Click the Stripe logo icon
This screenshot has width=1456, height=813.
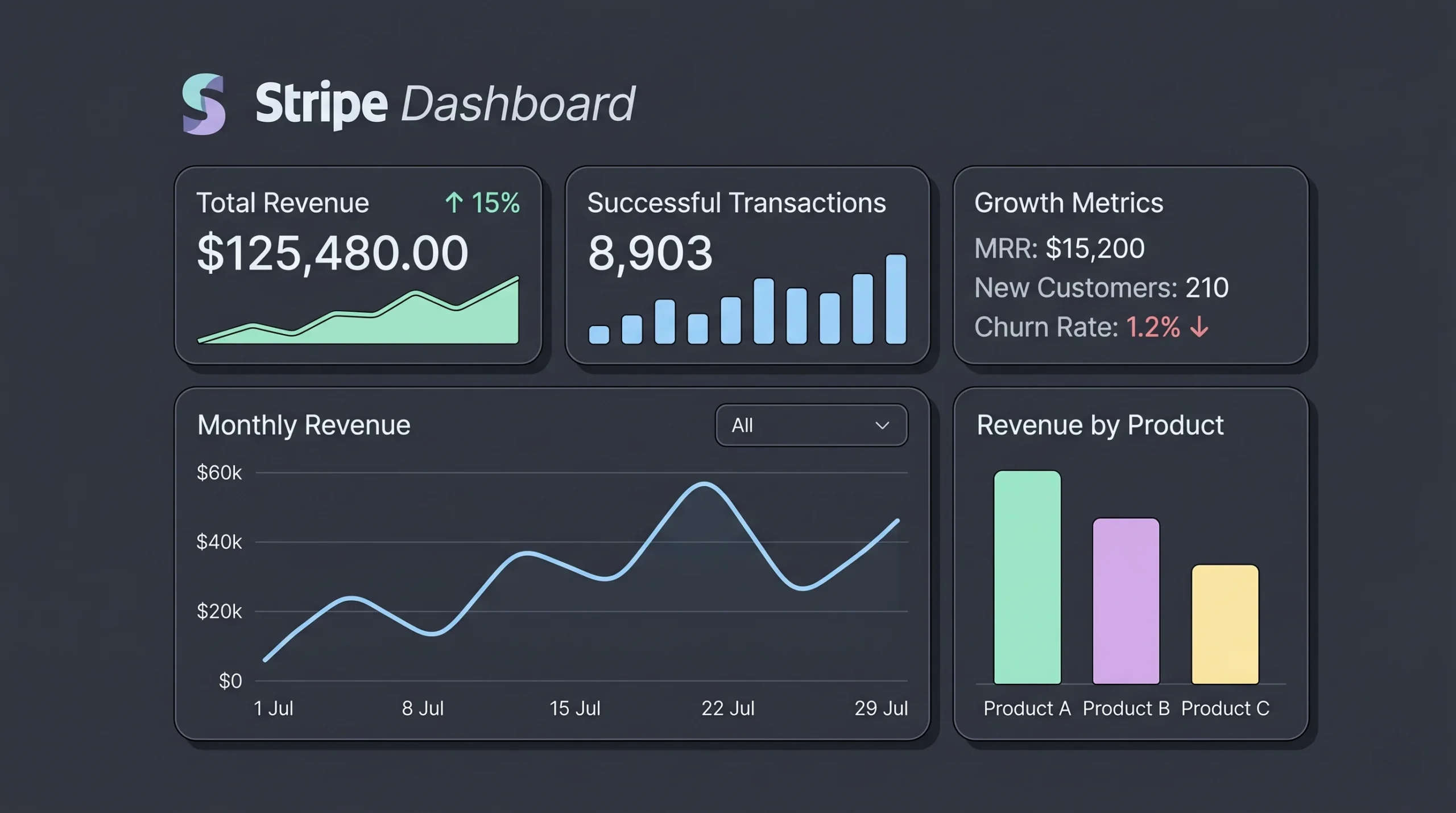(x=205, y=104)
